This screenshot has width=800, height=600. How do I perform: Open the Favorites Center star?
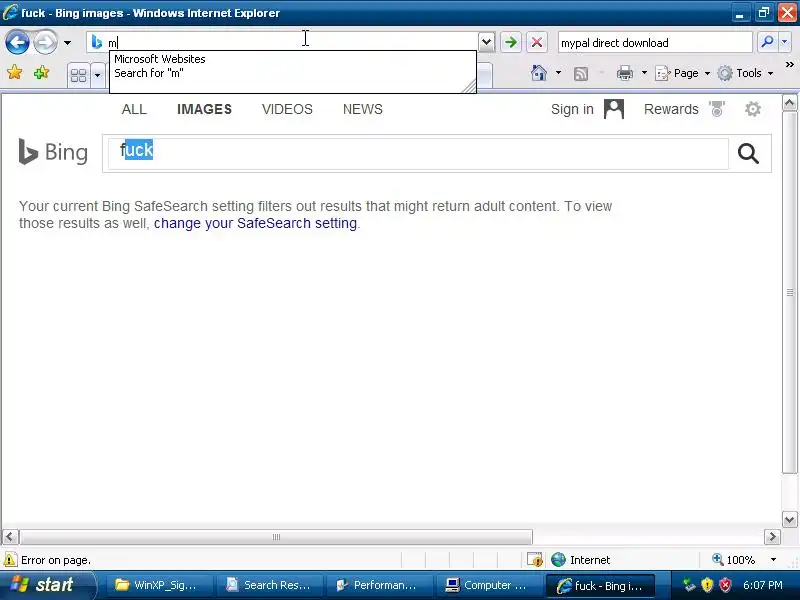(x=15, y=73)
